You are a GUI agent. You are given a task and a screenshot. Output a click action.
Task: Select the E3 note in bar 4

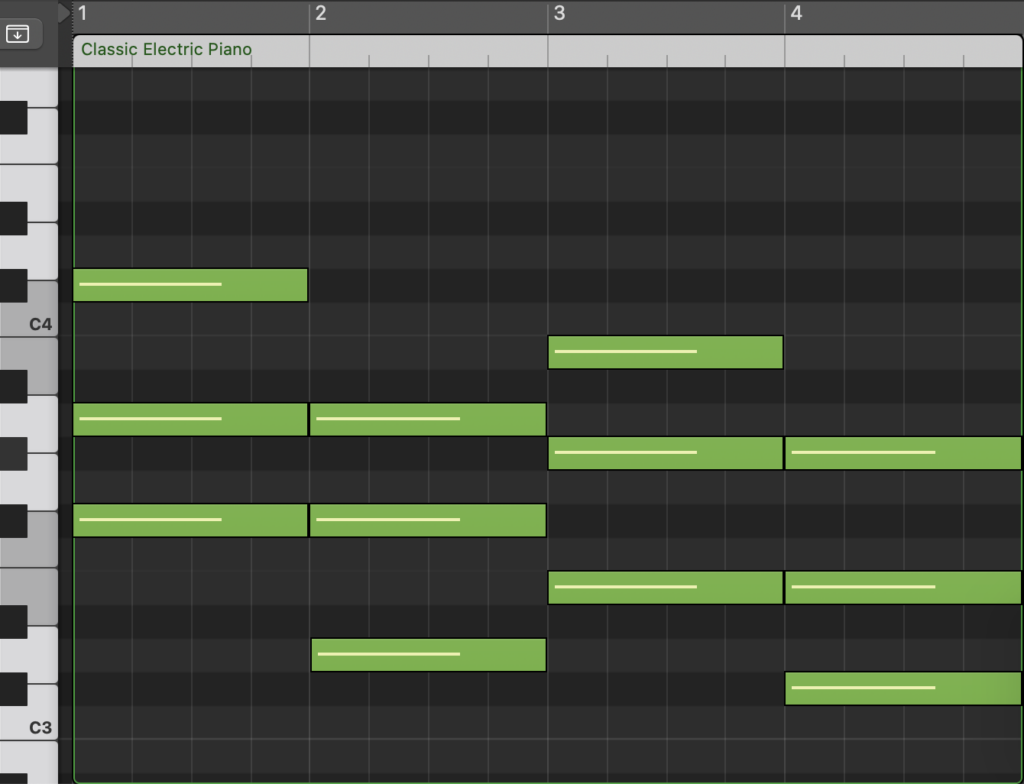pos(903,587)
